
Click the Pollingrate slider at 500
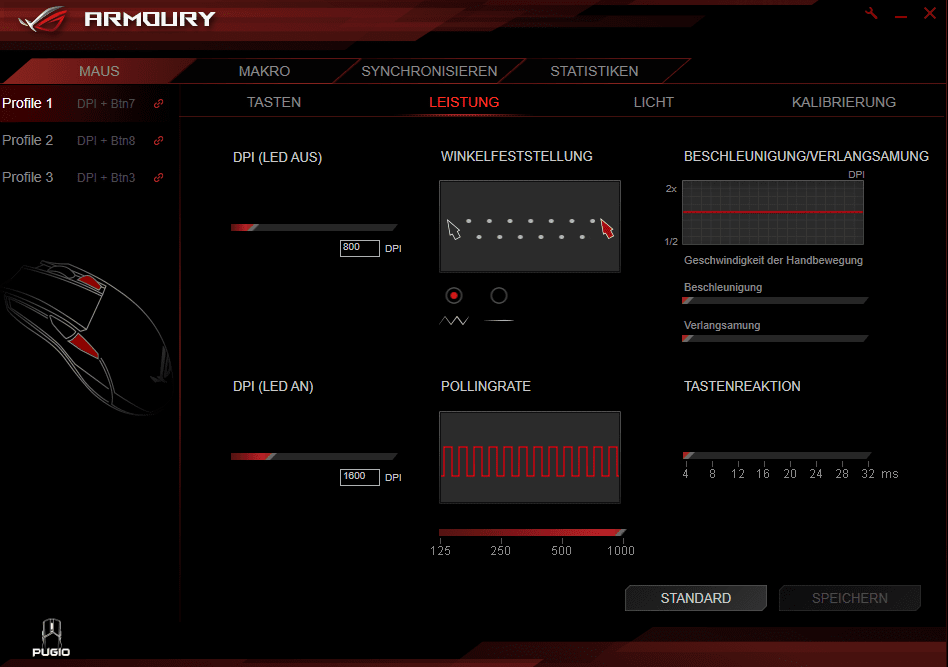point(562,533)
